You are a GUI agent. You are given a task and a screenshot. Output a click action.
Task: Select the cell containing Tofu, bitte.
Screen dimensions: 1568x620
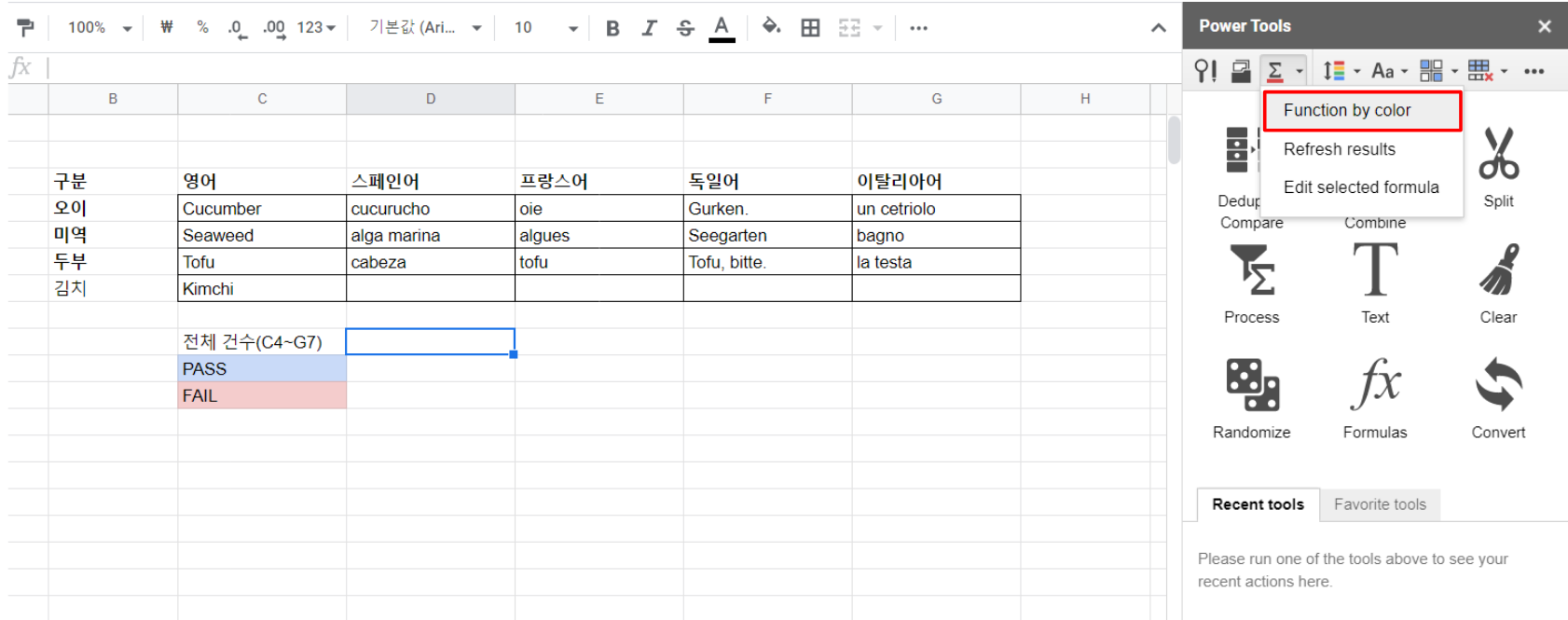768,262
